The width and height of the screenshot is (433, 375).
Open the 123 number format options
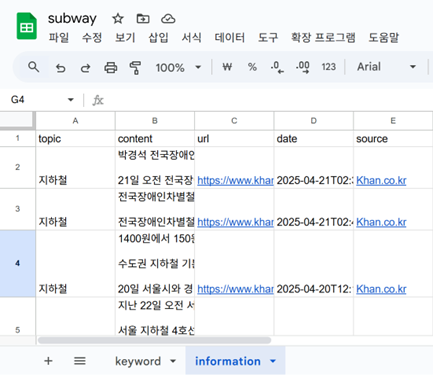click(328, 67)
